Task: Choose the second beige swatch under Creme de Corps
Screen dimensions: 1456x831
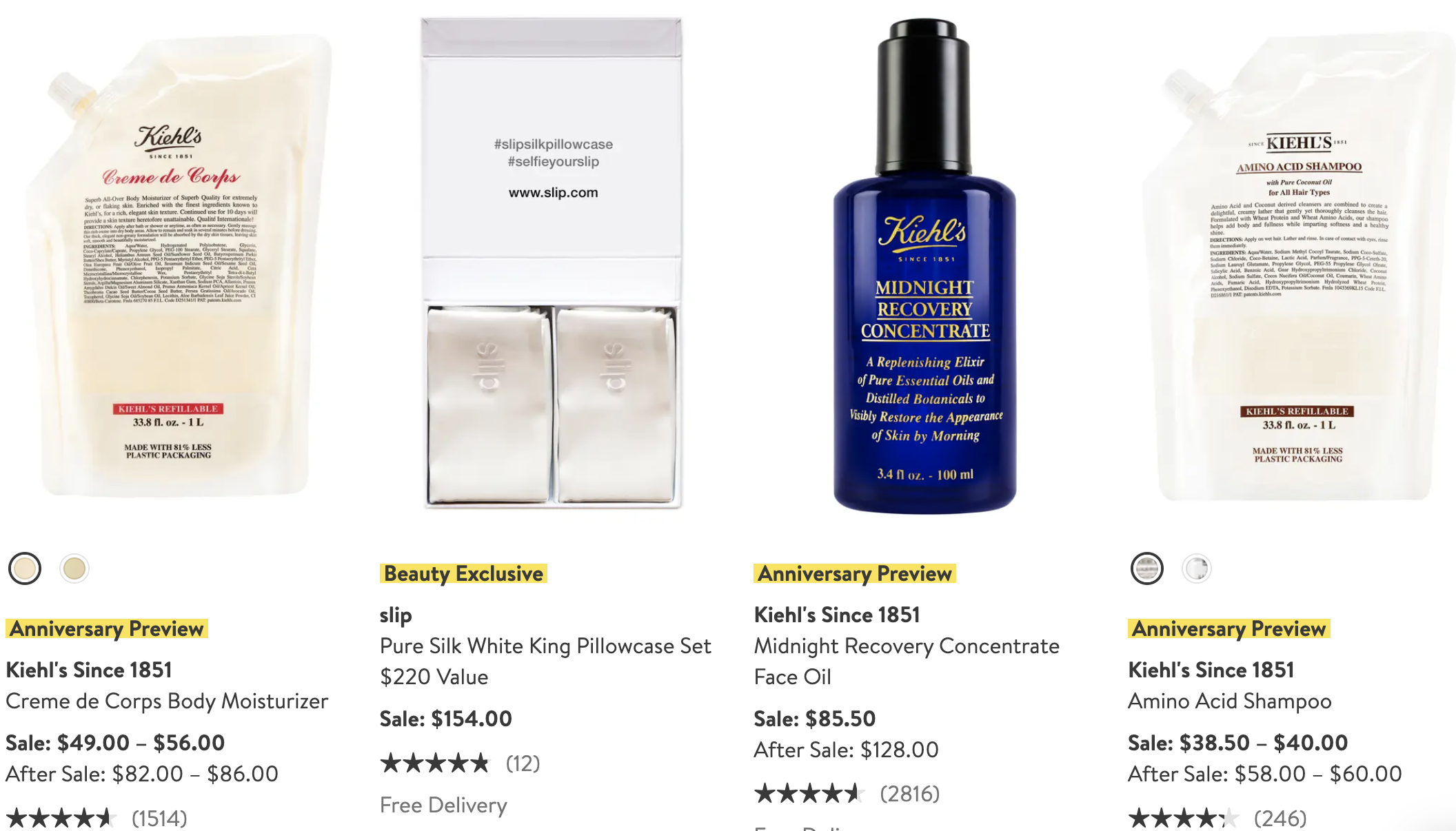Action: (x=74, y=568)
